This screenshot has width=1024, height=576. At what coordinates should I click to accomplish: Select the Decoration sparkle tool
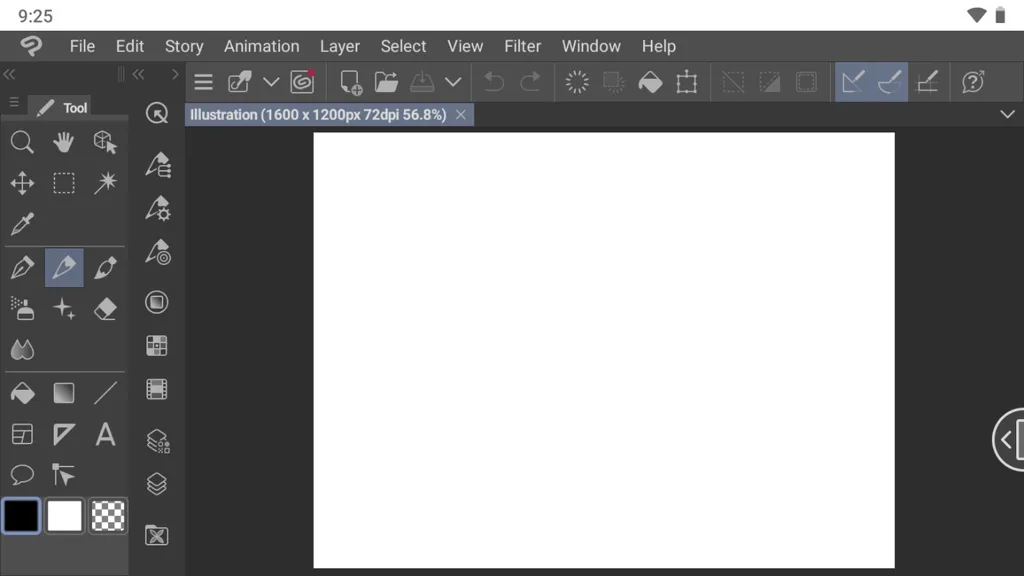(63, 308)
